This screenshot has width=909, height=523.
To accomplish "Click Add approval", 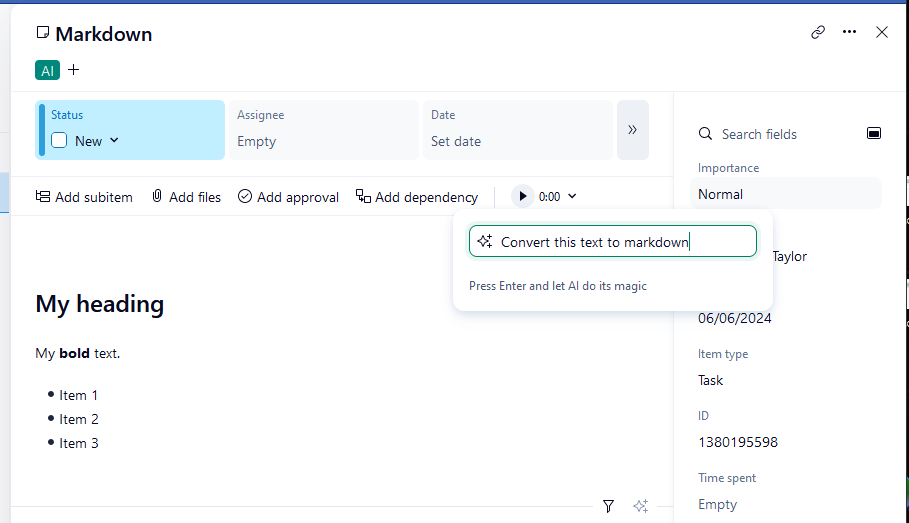I will [288, 197].
